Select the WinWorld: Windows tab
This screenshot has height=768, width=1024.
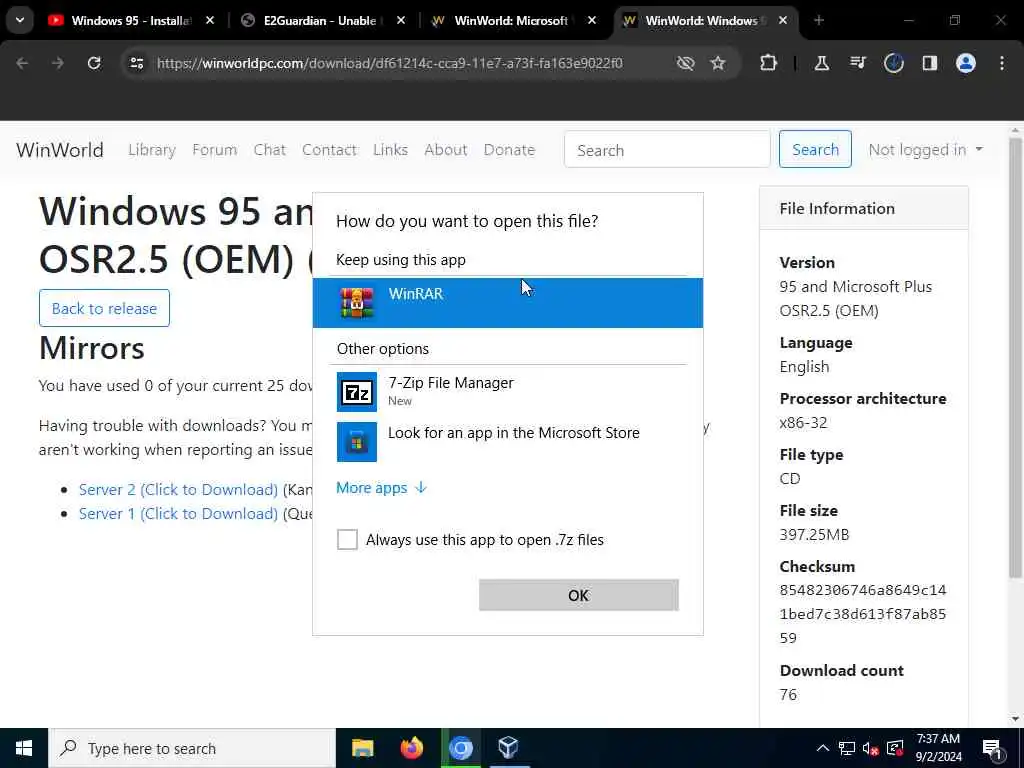point(705,20)
